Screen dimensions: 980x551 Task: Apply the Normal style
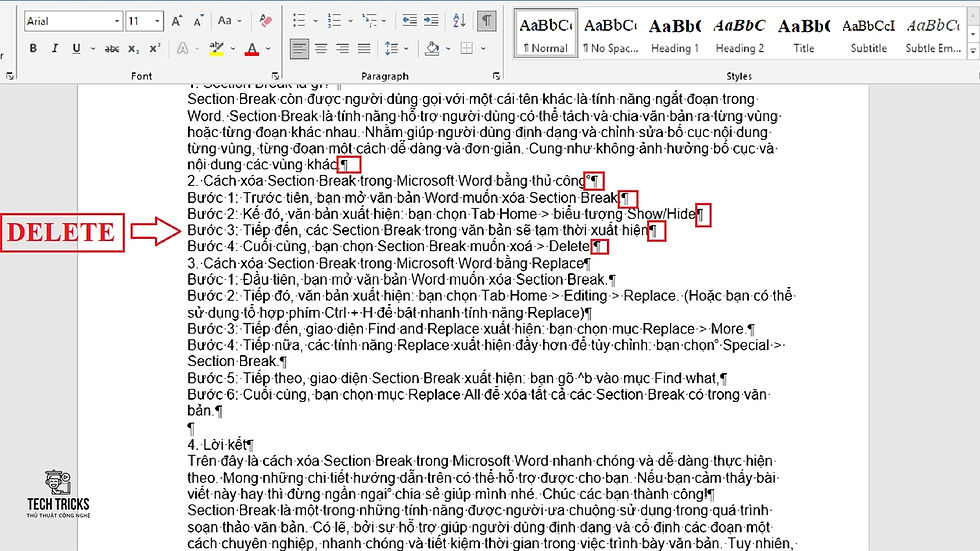tap(546, 34)
